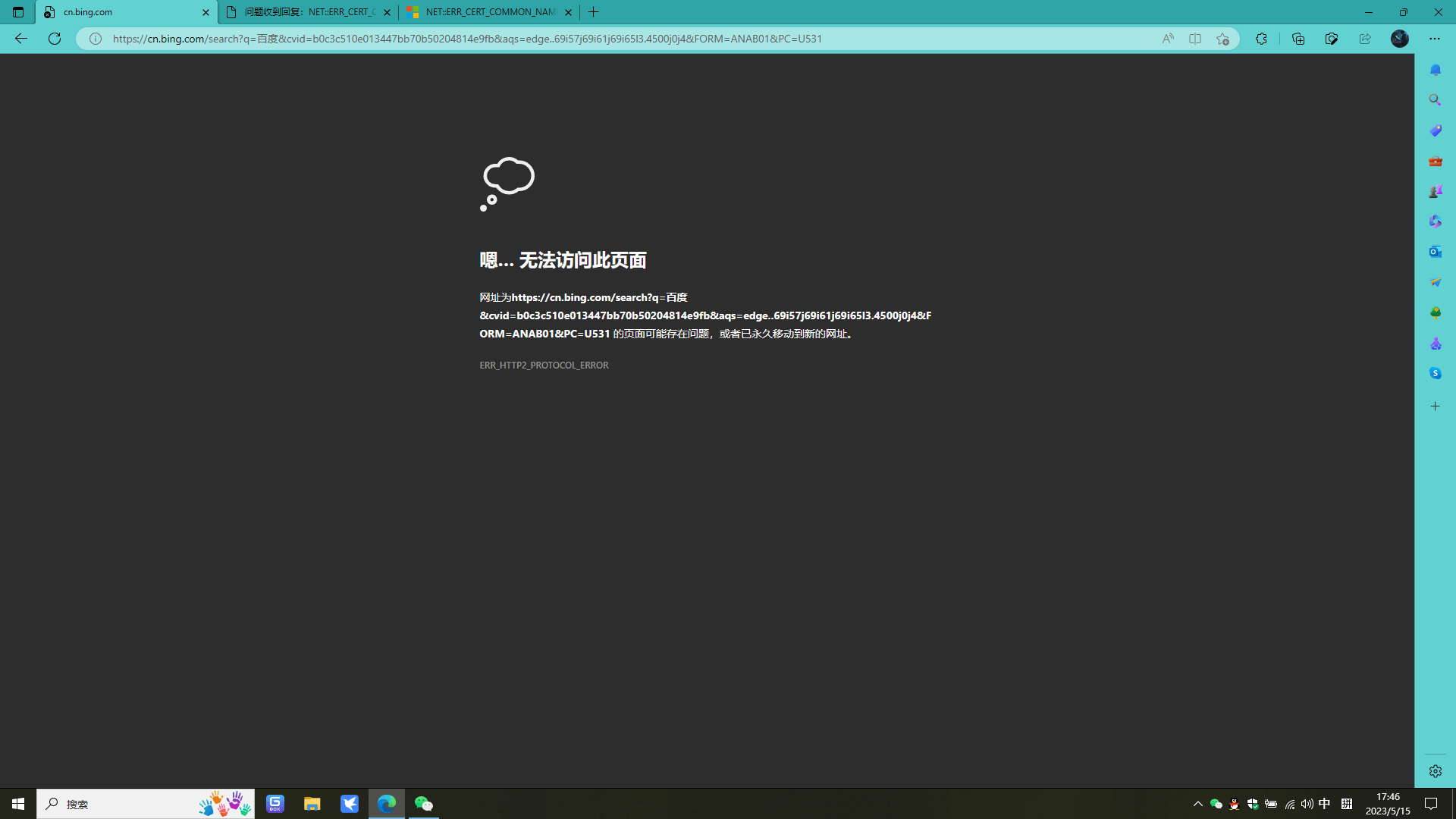
Task: Toggle Chinese input mode indicator
Action: coord(1324,804)
